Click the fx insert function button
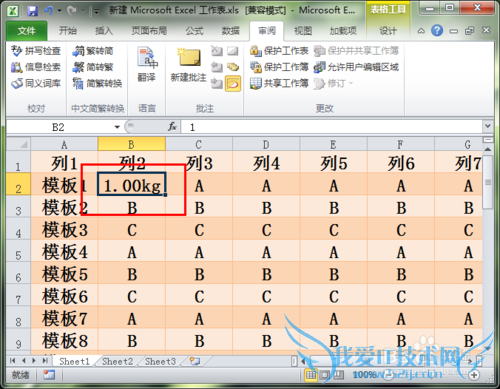 172,127
